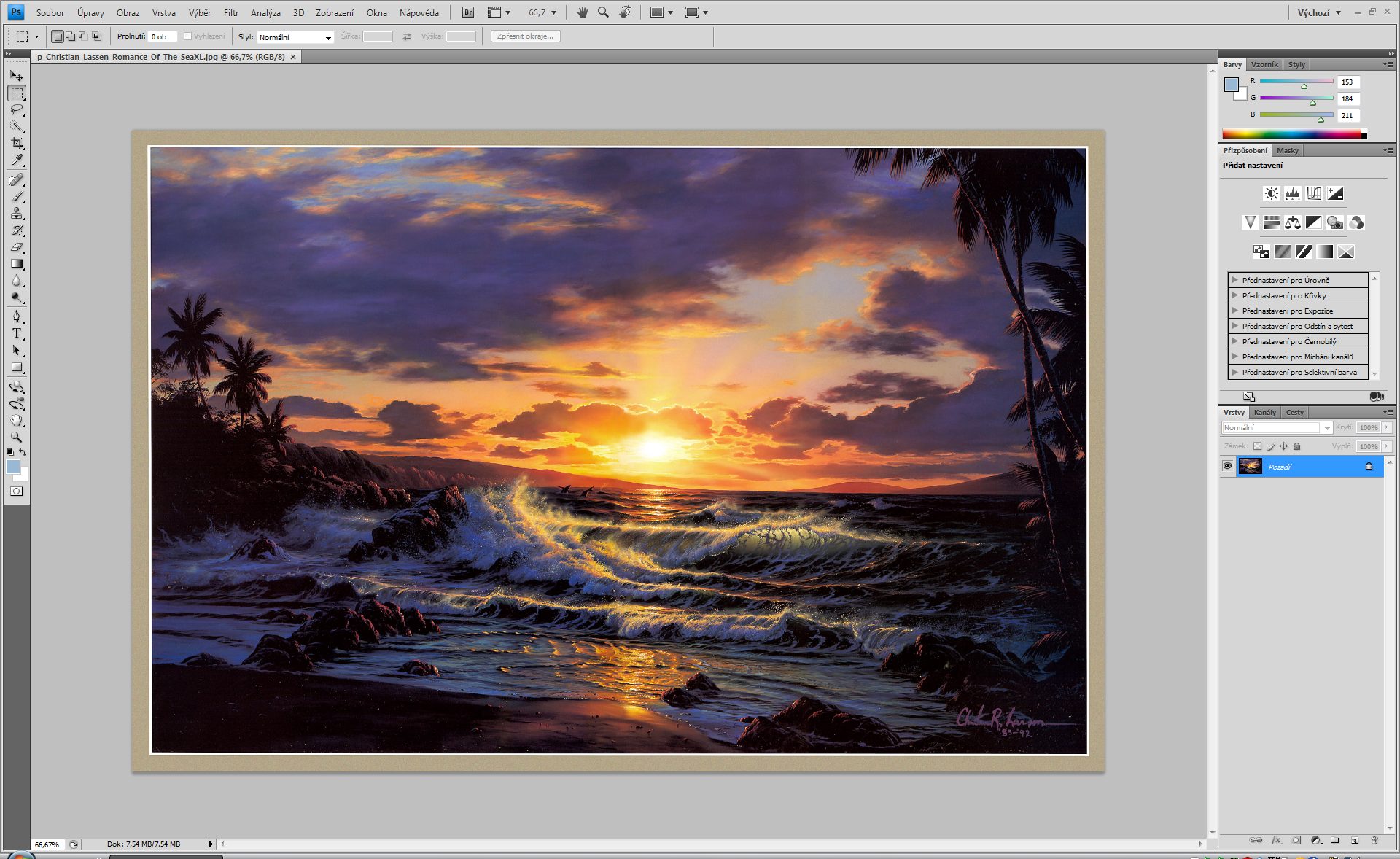The image size is (1400, 859).
Task: Choose Subtract from selection mode
Action: click(x=84, y=36)
